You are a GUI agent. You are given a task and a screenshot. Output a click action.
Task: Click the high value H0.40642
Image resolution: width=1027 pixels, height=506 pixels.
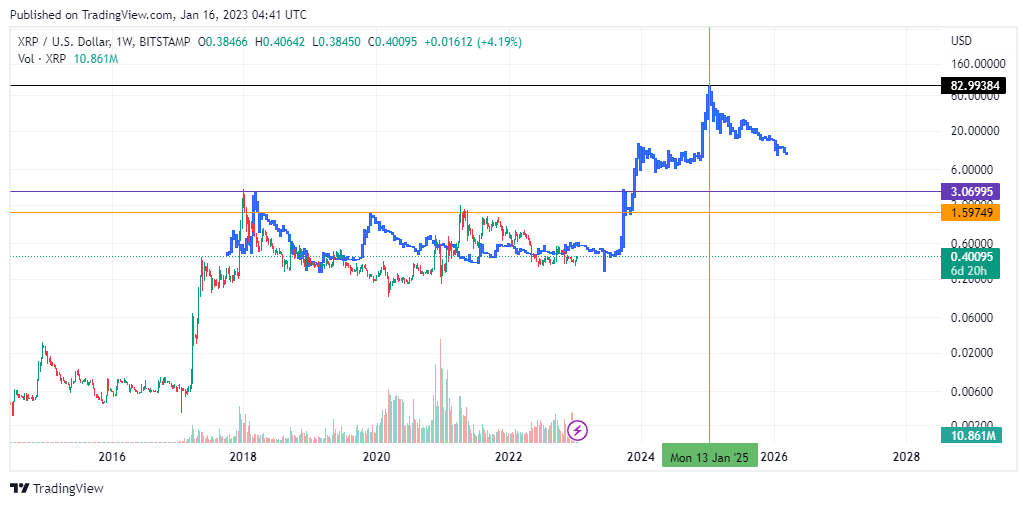[281, 42]
